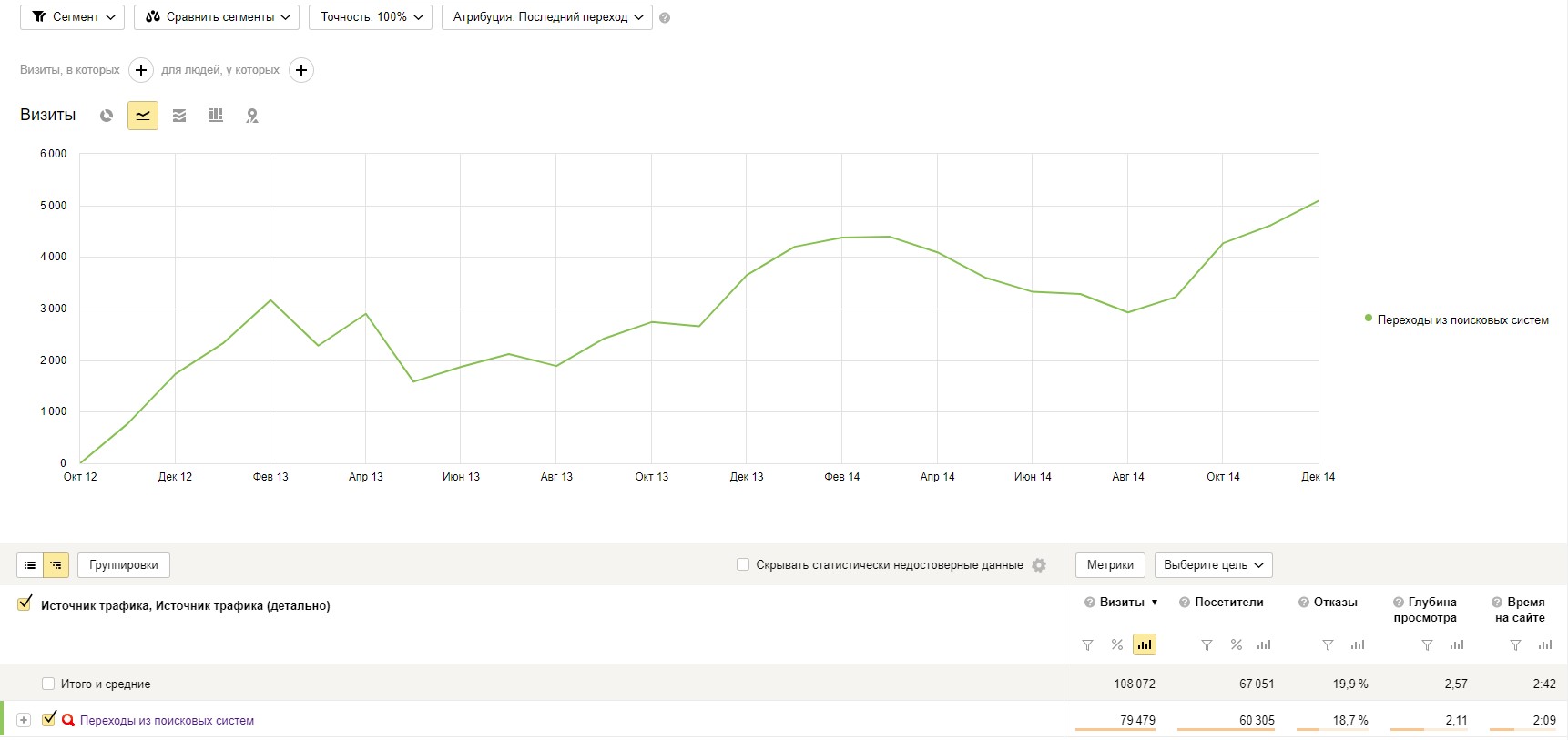This screenshot has width=1568, height=740.
Task: Switch to column chart view
Action: pyautogui.click(x=216, y=116)
